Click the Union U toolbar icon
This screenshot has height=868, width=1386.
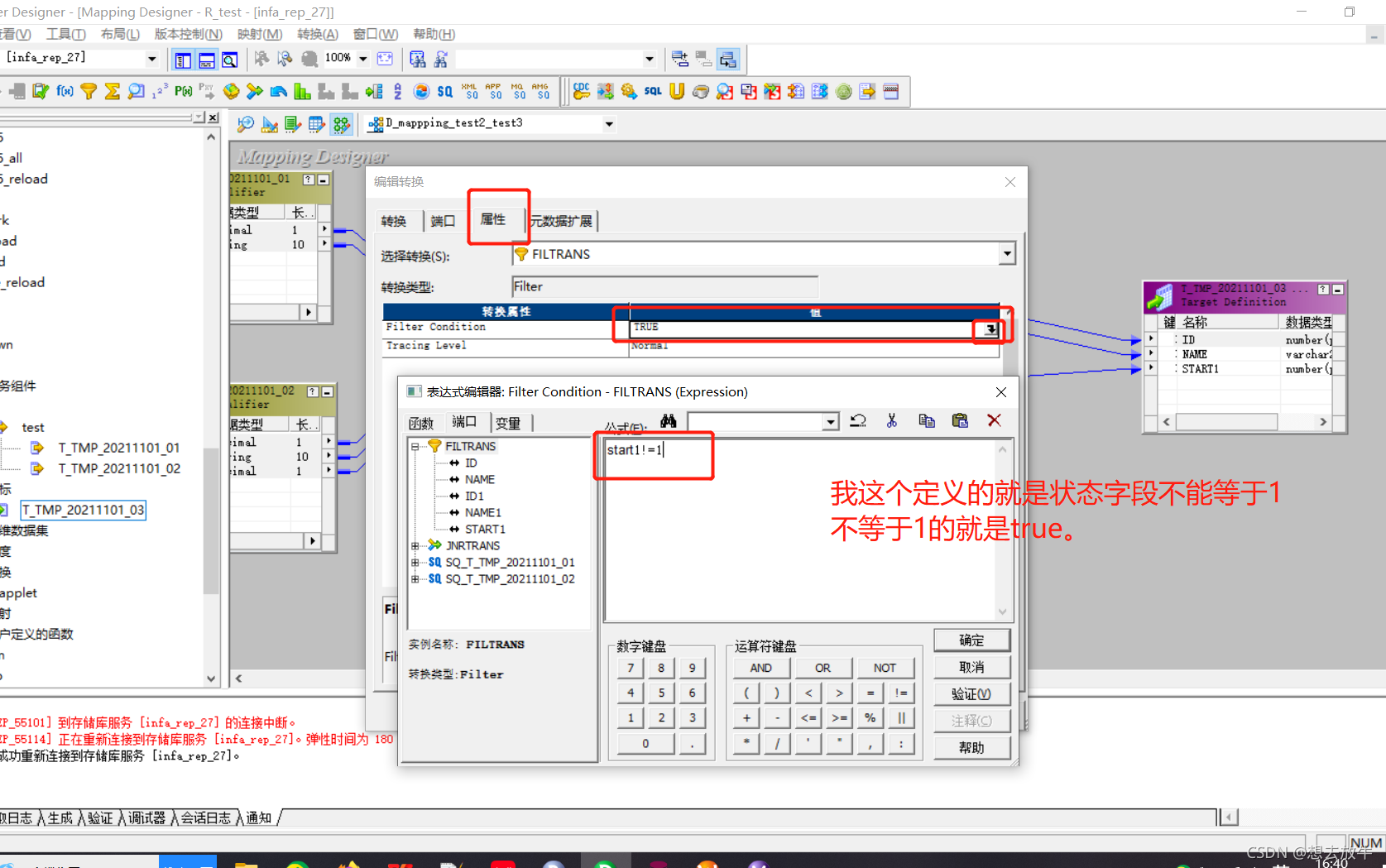tap(677, 91)
